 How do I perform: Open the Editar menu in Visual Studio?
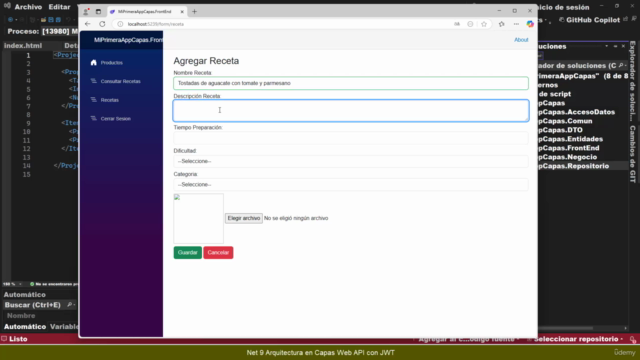click(59, 7)
